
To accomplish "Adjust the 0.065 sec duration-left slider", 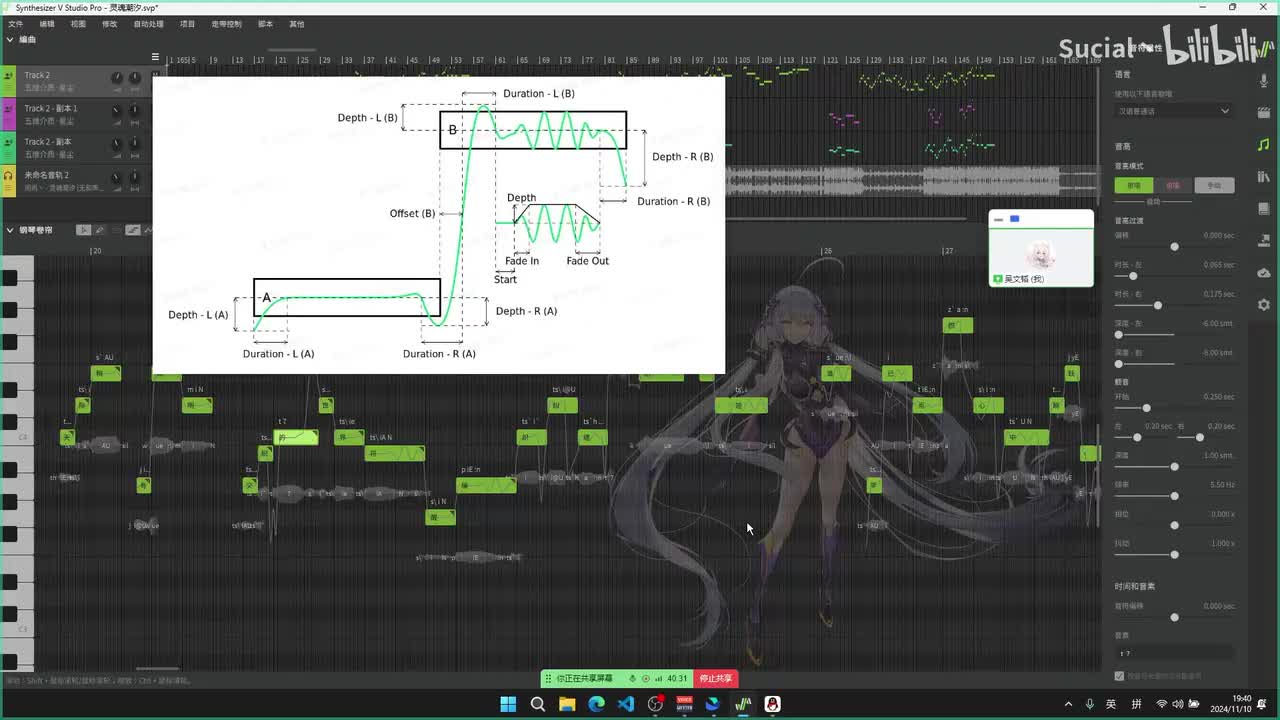I will [1133, 276].
